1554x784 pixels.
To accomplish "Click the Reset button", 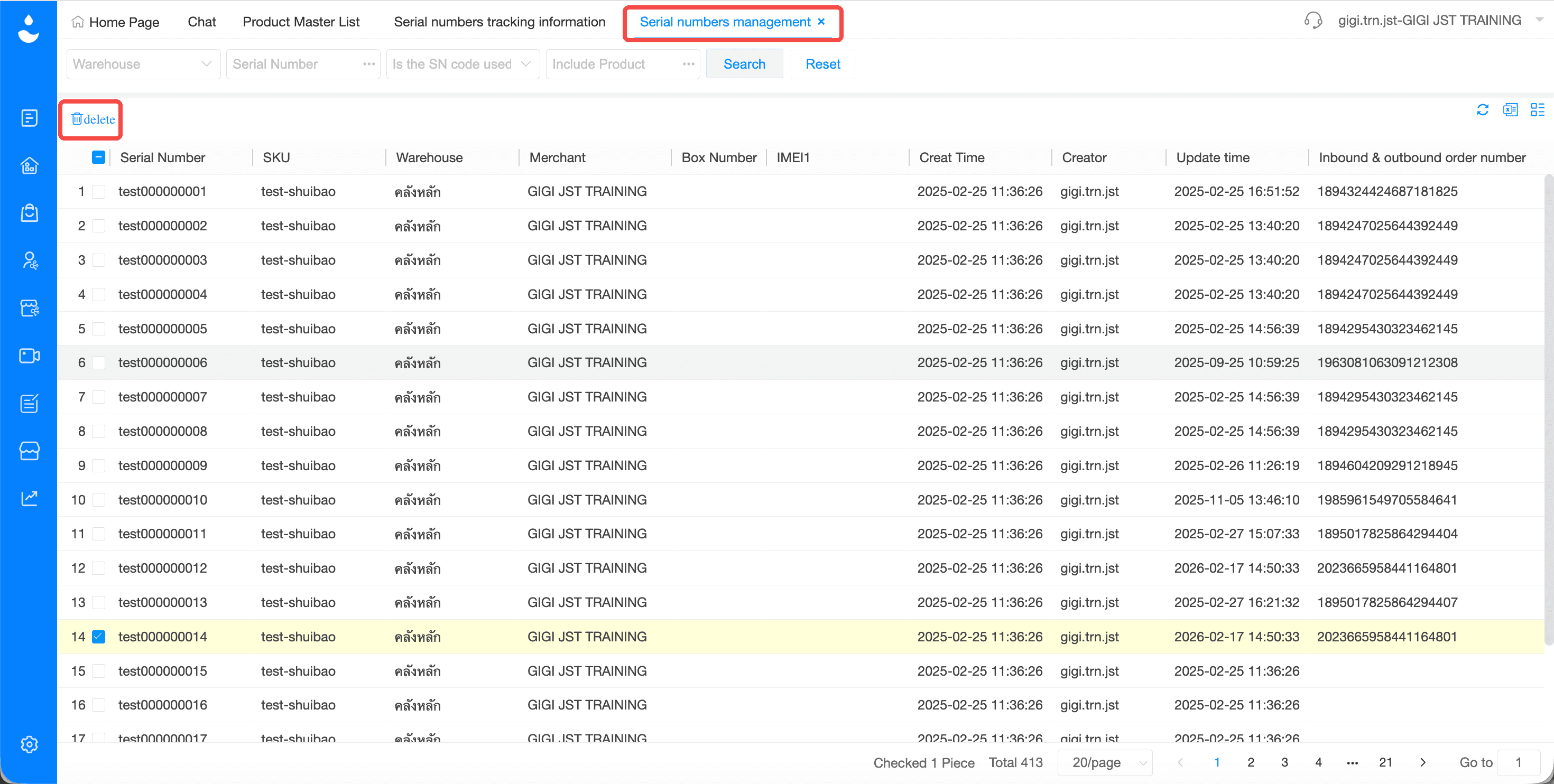I will coord(823,64).
